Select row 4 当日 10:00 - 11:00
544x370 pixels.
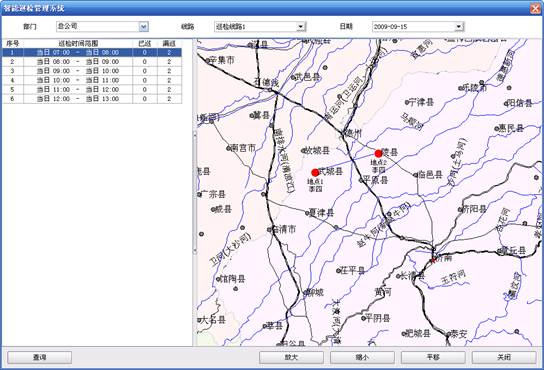(x=92, y=80)
